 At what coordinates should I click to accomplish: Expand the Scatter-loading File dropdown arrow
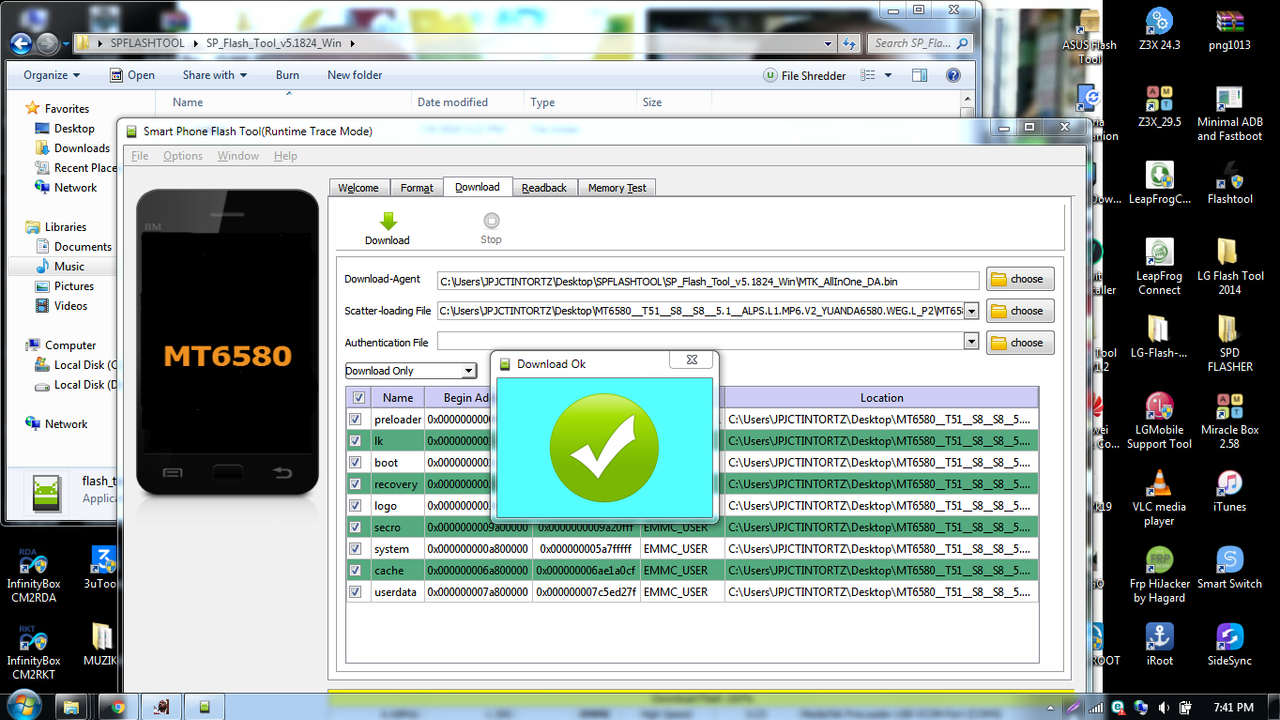click(970, 311)
